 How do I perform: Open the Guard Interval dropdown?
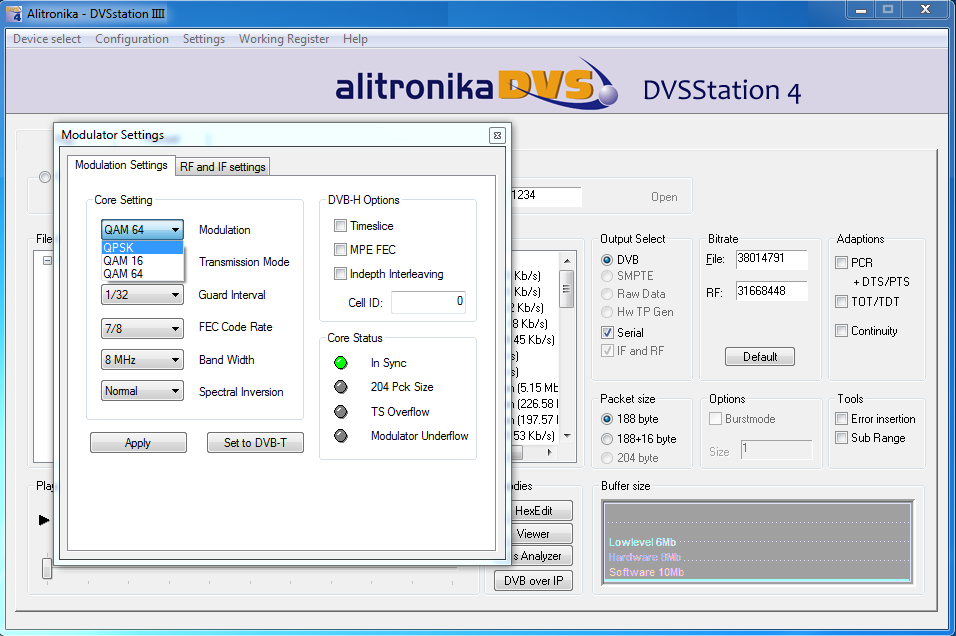[x=142, y=295]
